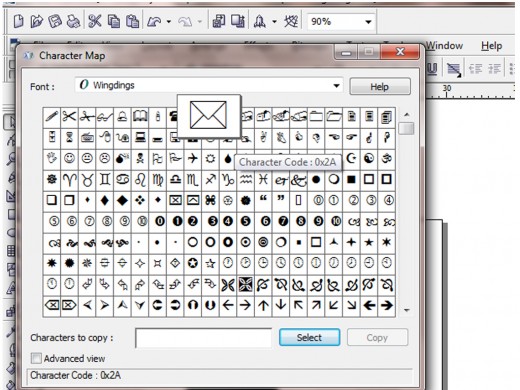The height and width of the screenshot is (390, 520).
Task: Click the Open file toolbar icon
Action: coord(36,22)
